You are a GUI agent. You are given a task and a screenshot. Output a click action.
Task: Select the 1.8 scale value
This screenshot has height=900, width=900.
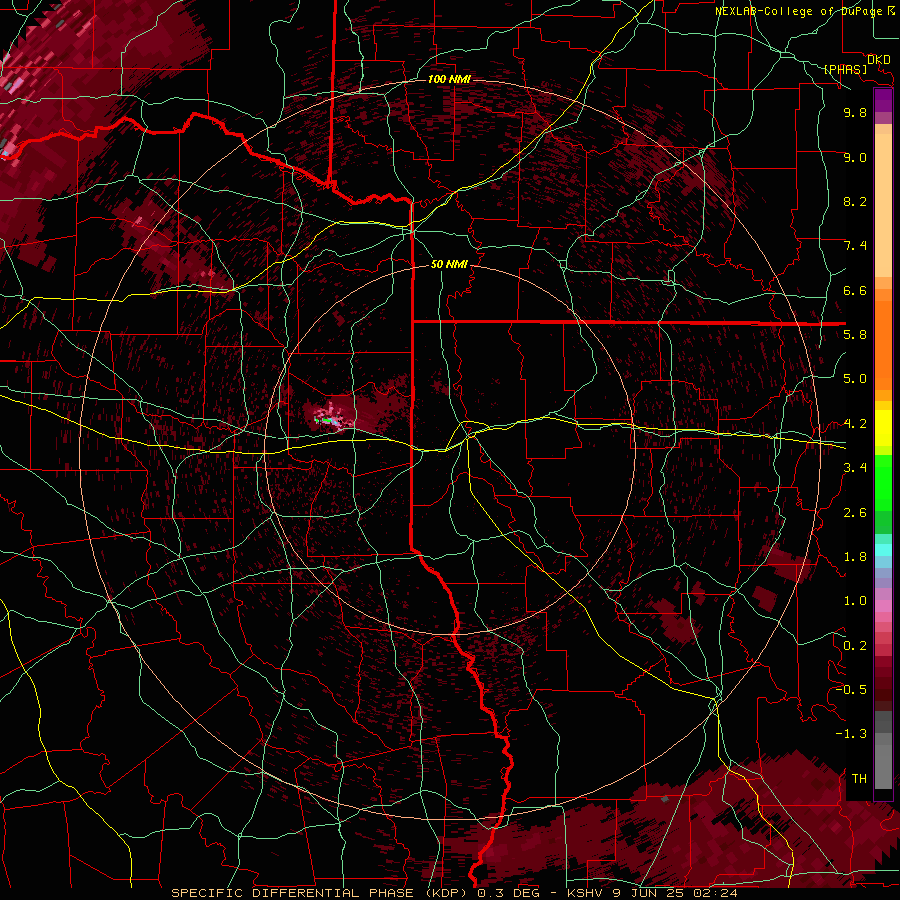pos(855,557)
